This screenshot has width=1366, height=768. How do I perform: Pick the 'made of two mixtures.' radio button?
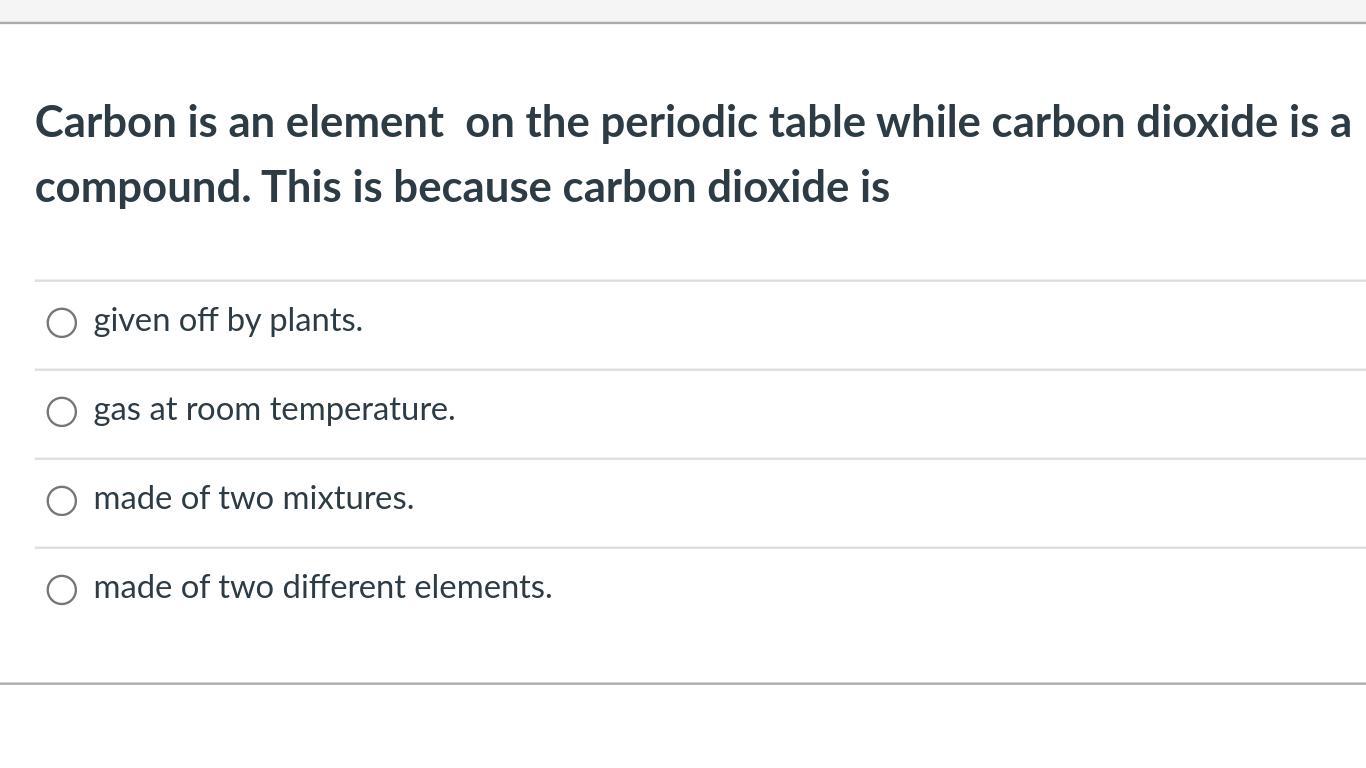62,500
